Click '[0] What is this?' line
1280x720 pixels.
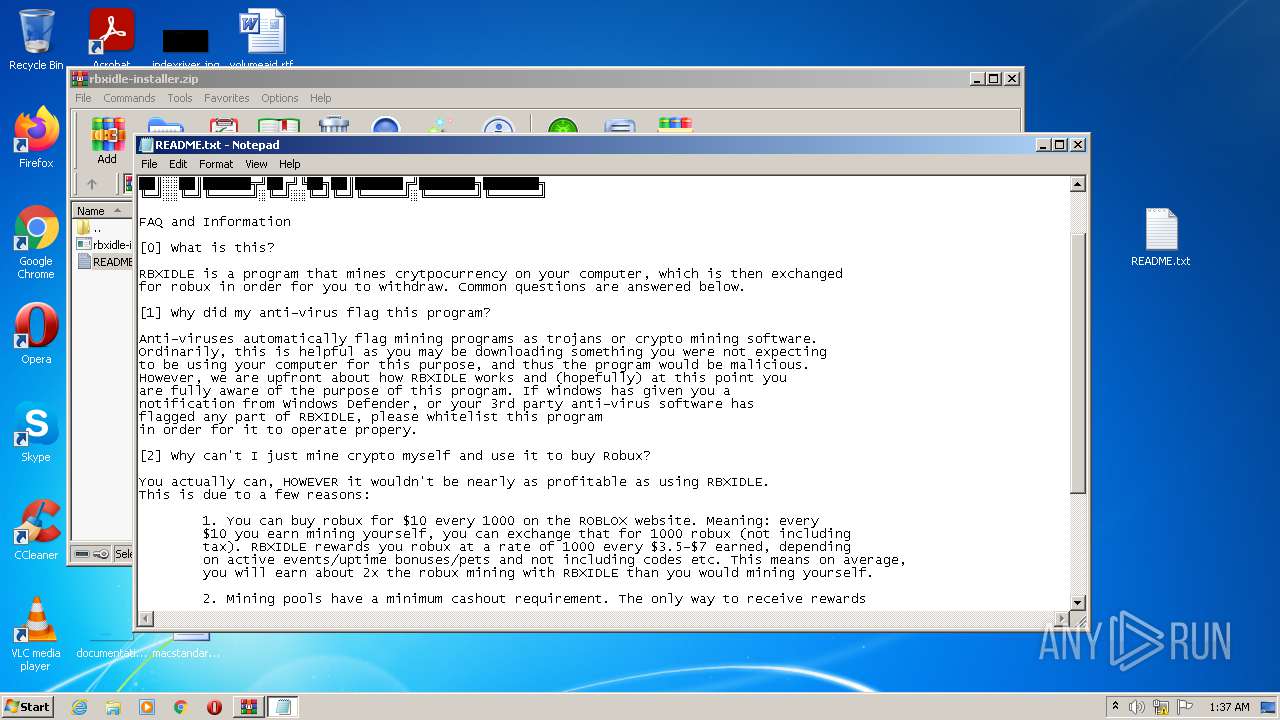click(207, 248)
